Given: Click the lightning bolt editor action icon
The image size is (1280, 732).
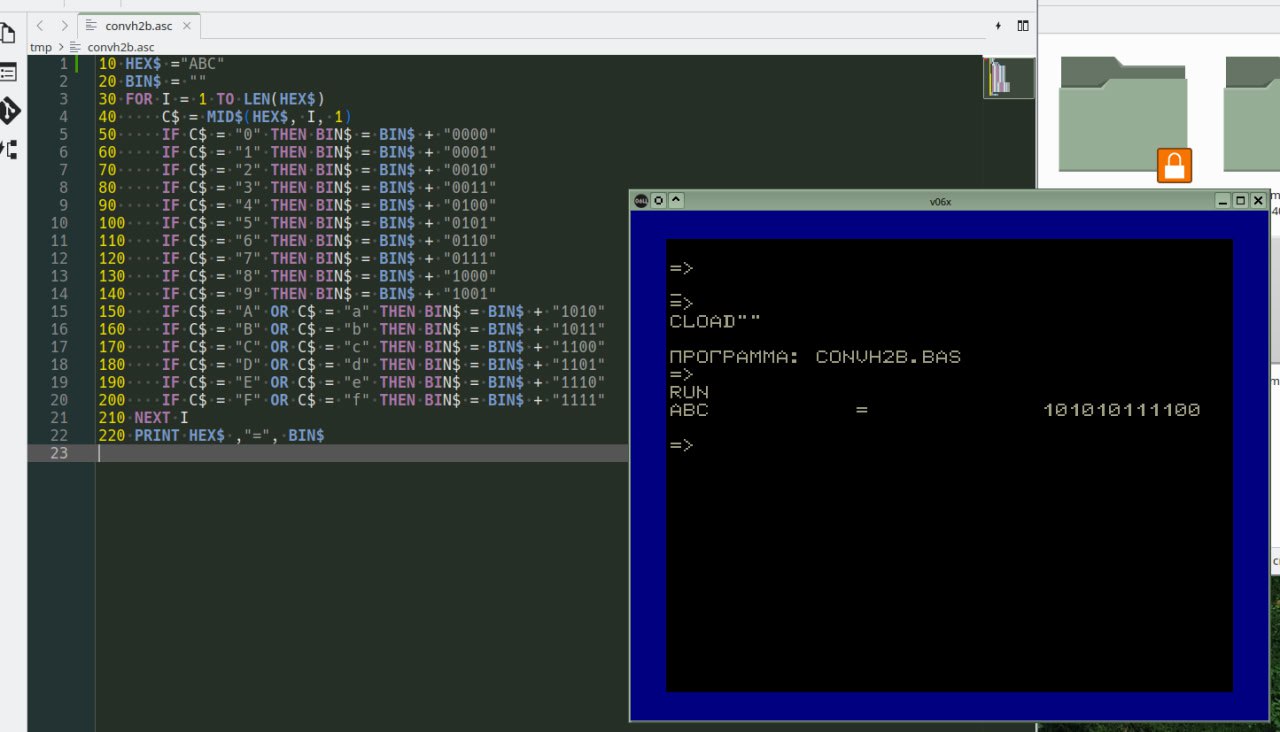Looking at the screenshot, I should [998, 25].
